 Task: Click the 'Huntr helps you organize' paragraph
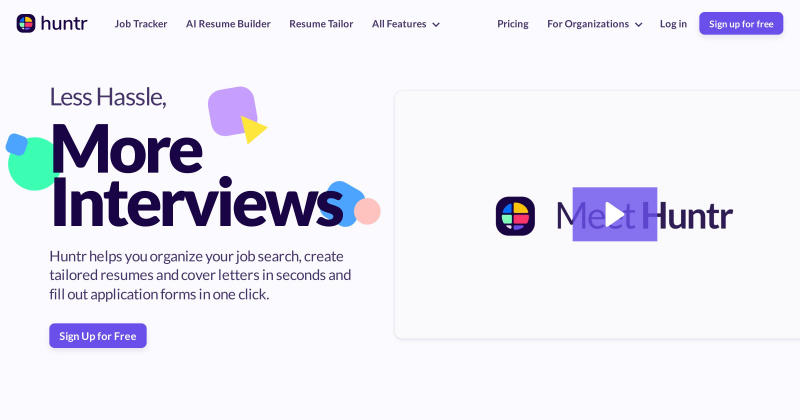tap(200, 275)
